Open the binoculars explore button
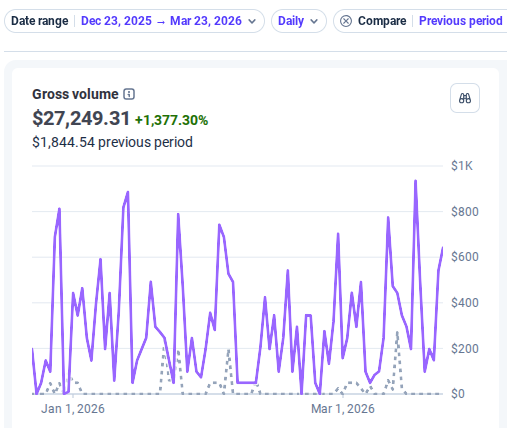The width and height of the screenshot is (507, 428). (465, 98)
